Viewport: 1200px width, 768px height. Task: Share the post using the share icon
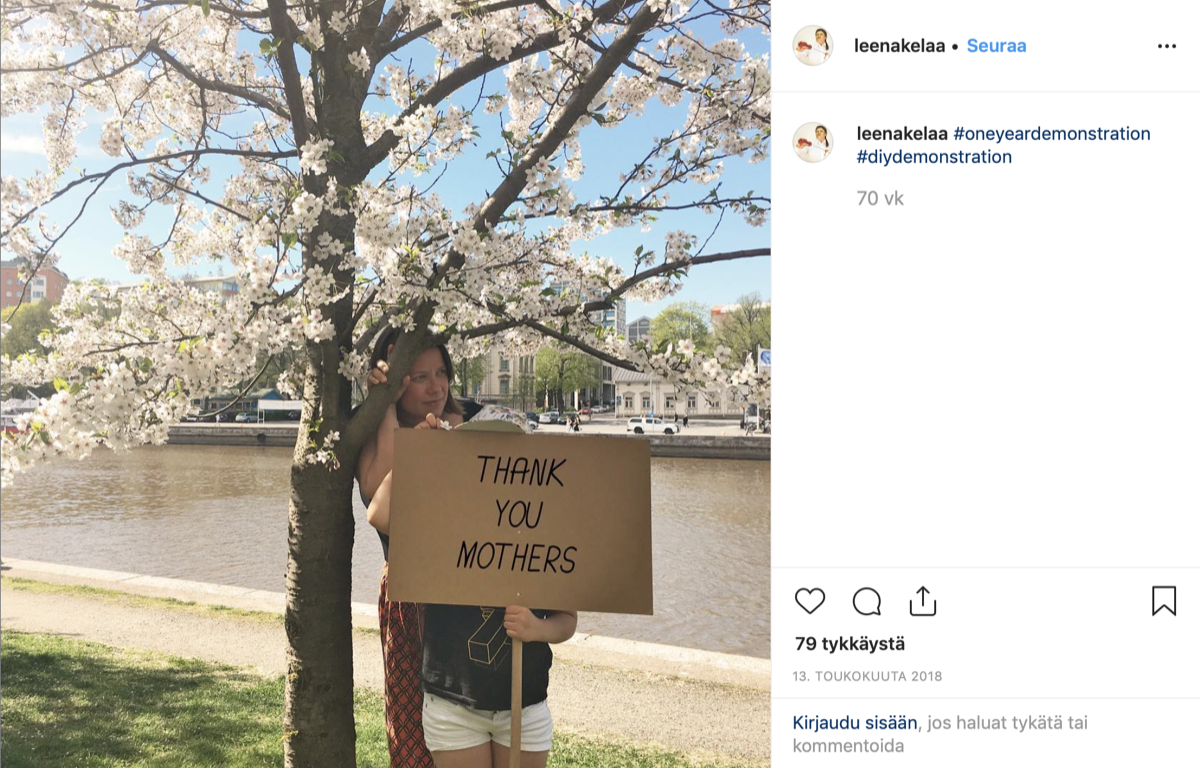click(x=922, y=601)
